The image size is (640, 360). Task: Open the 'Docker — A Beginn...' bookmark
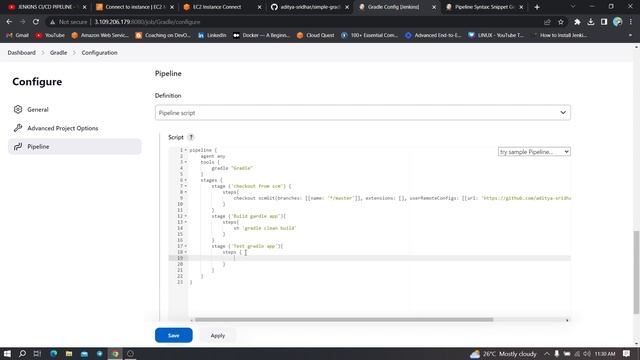pos(261,36)
